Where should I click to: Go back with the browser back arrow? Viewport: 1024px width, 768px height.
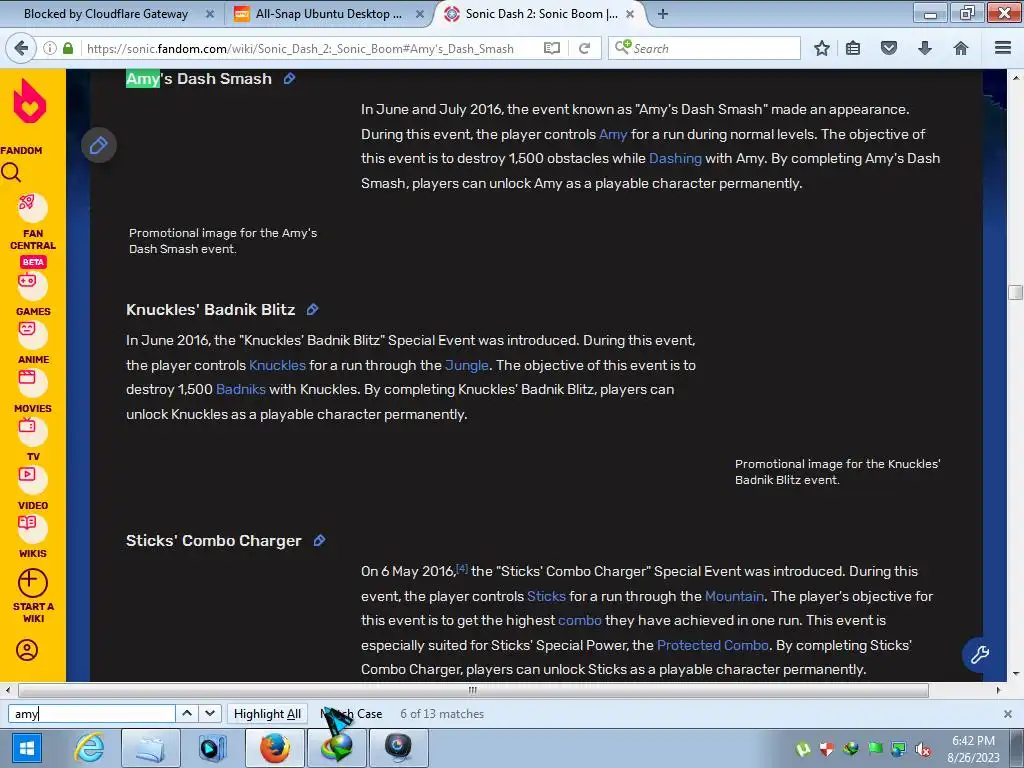point(21,48)
